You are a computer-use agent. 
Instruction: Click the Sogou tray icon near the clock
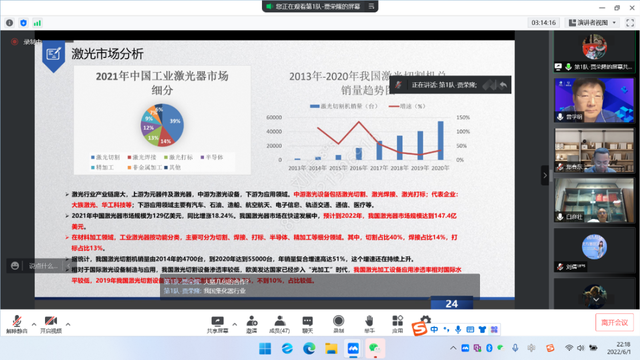coord(550,348)
